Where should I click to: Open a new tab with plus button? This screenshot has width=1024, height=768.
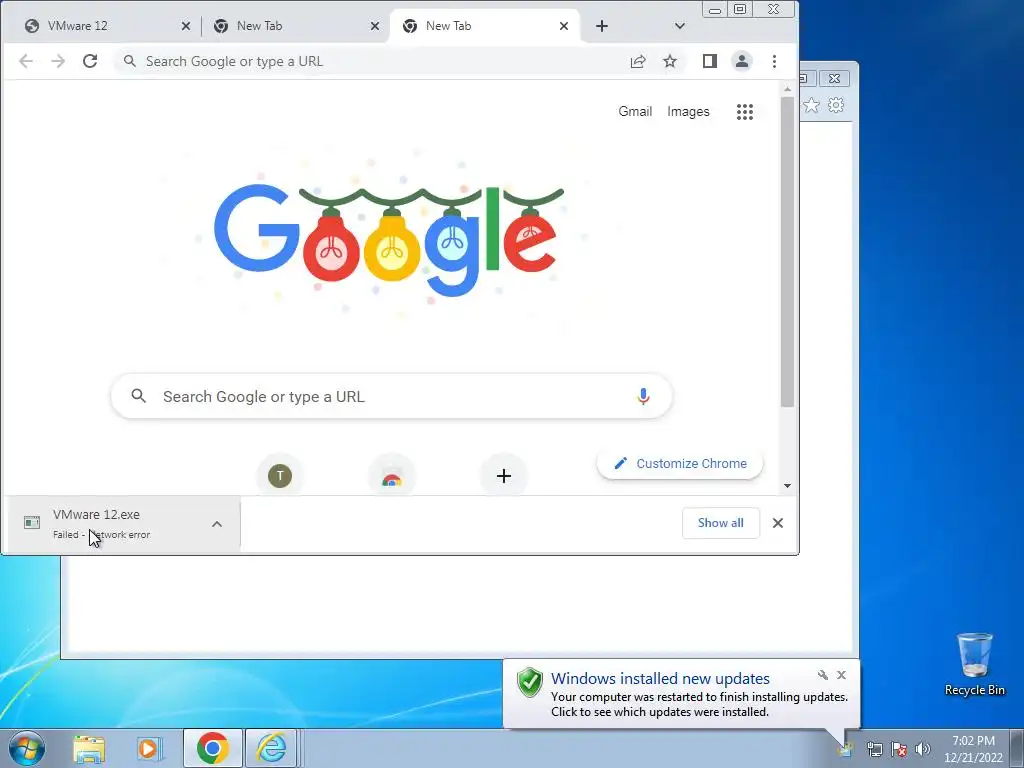[602, 26]
